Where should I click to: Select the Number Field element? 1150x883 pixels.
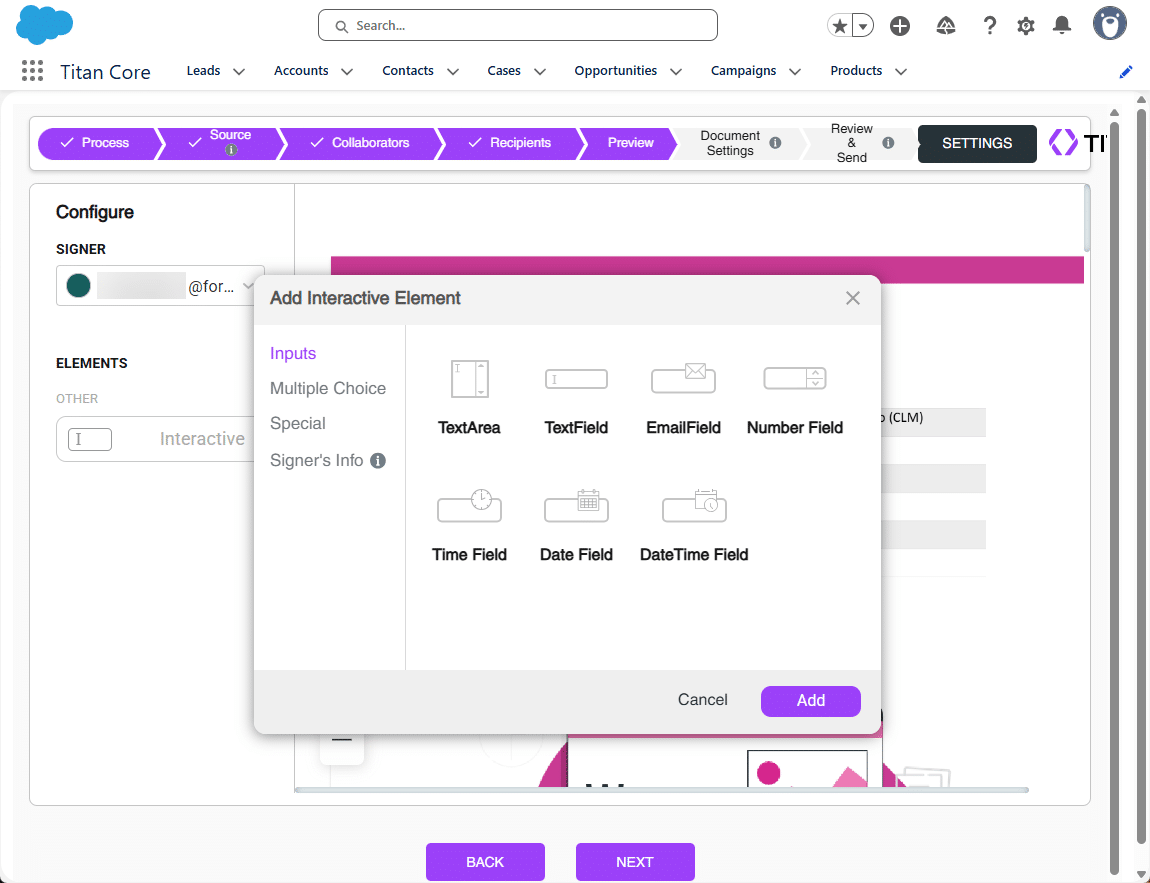point(795,380)
